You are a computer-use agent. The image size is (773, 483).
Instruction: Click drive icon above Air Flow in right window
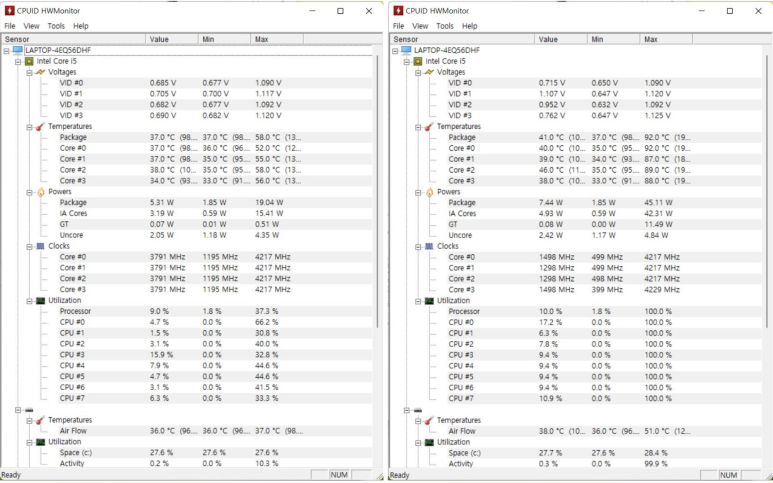click(418, 410)
